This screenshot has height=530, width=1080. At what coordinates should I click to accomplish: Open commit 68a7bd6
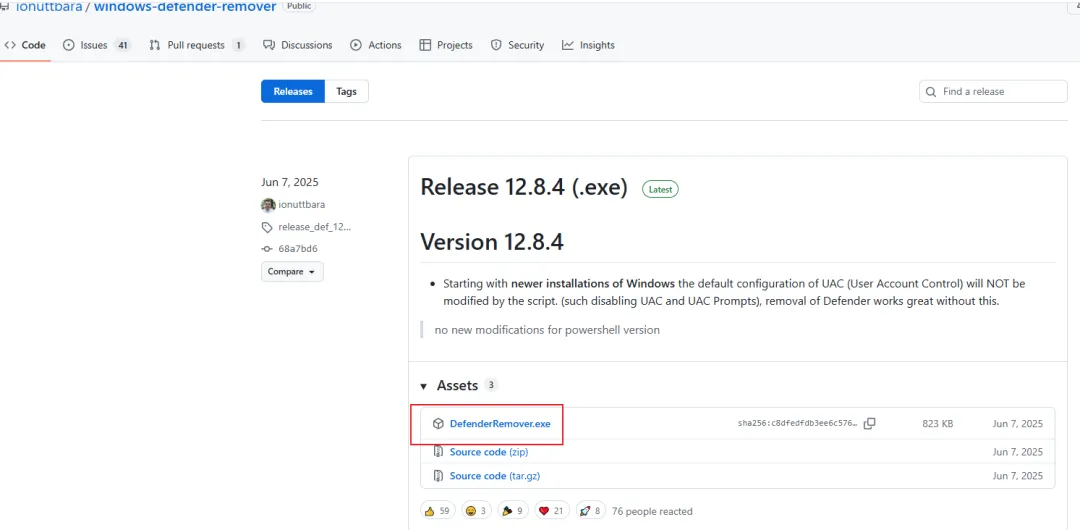(x=298, y=249)
